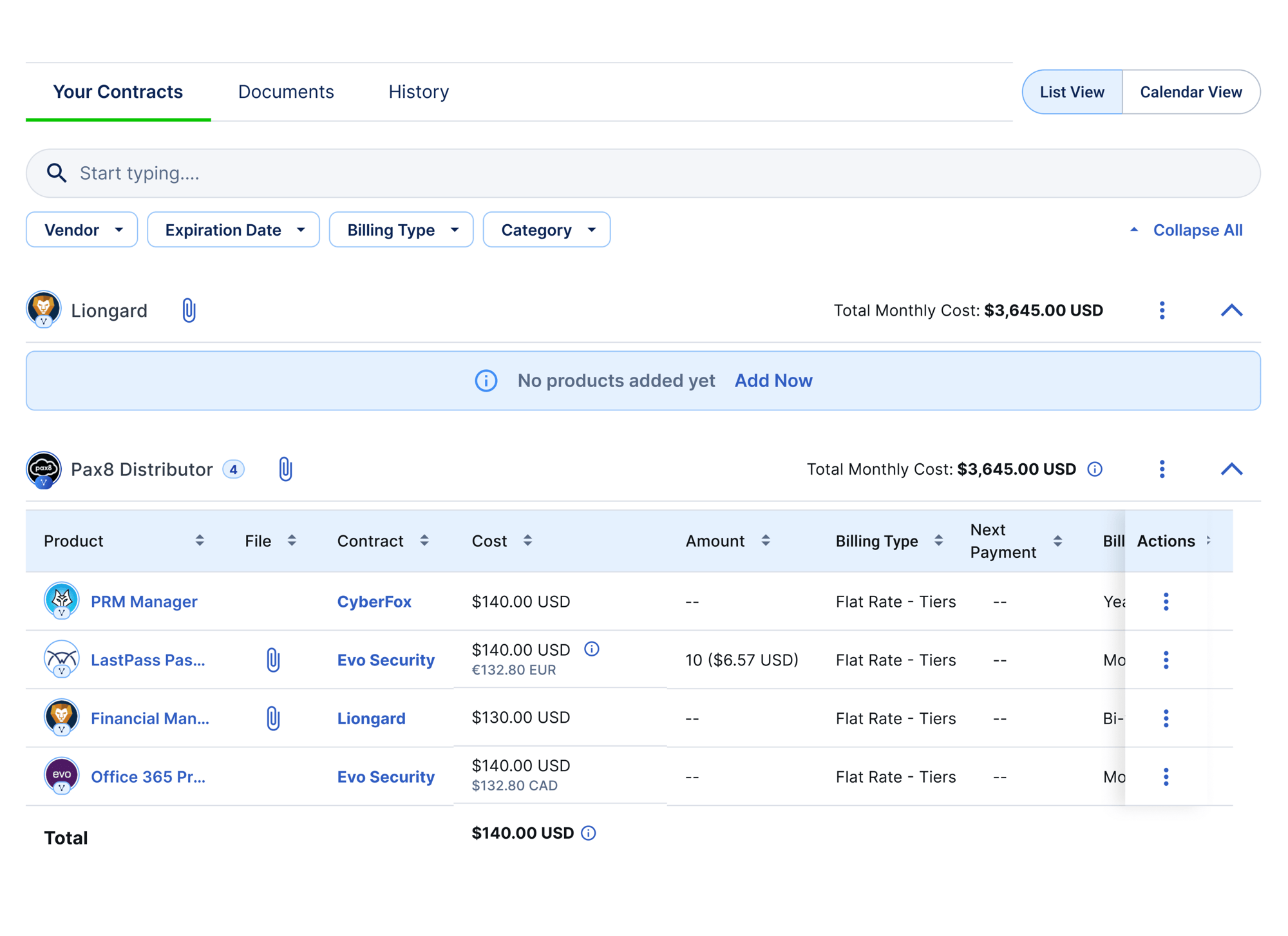This screenshot has height=936, width=1288.
Task: Click Collapse All
Action: 1186,230
